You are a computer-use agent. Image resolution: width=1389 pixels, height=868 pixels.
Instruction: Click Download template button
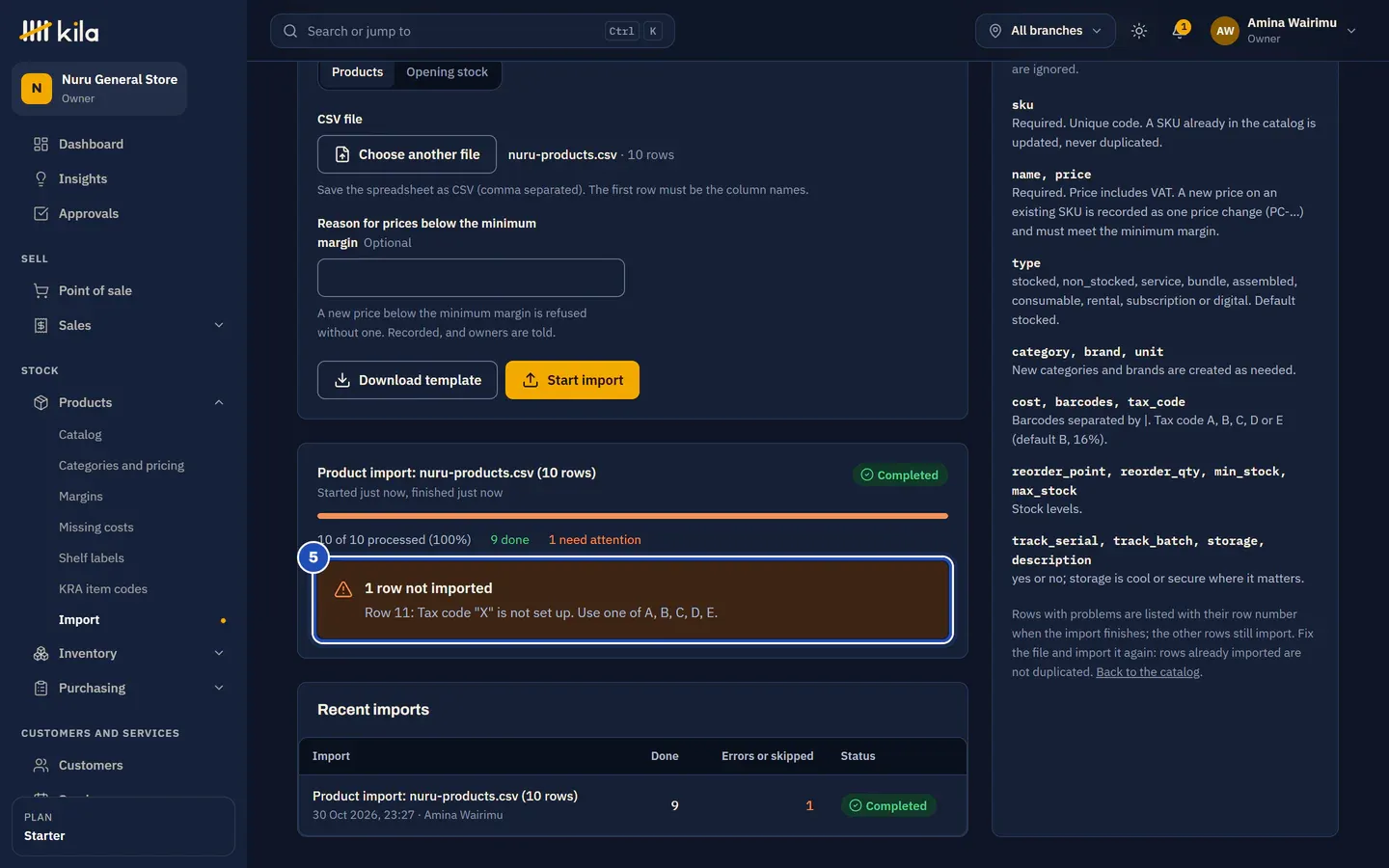(x=407, y=380)
